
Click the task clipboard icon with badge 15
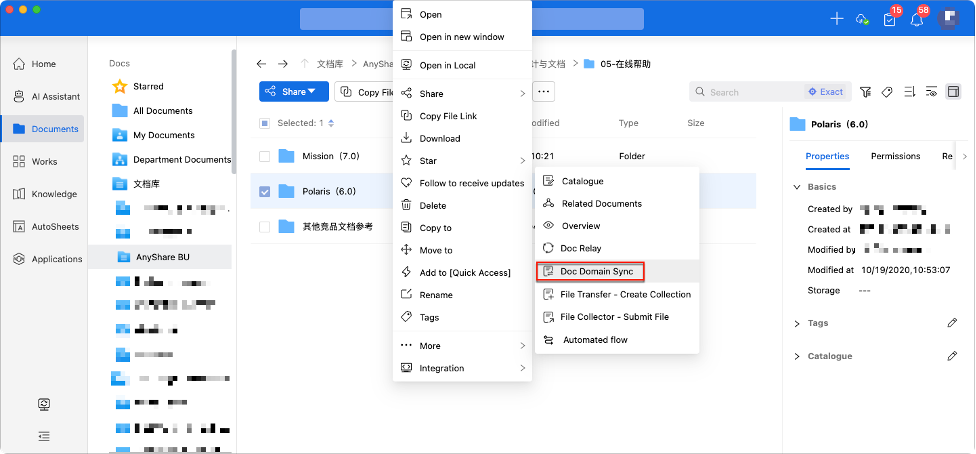click(889, 19)
